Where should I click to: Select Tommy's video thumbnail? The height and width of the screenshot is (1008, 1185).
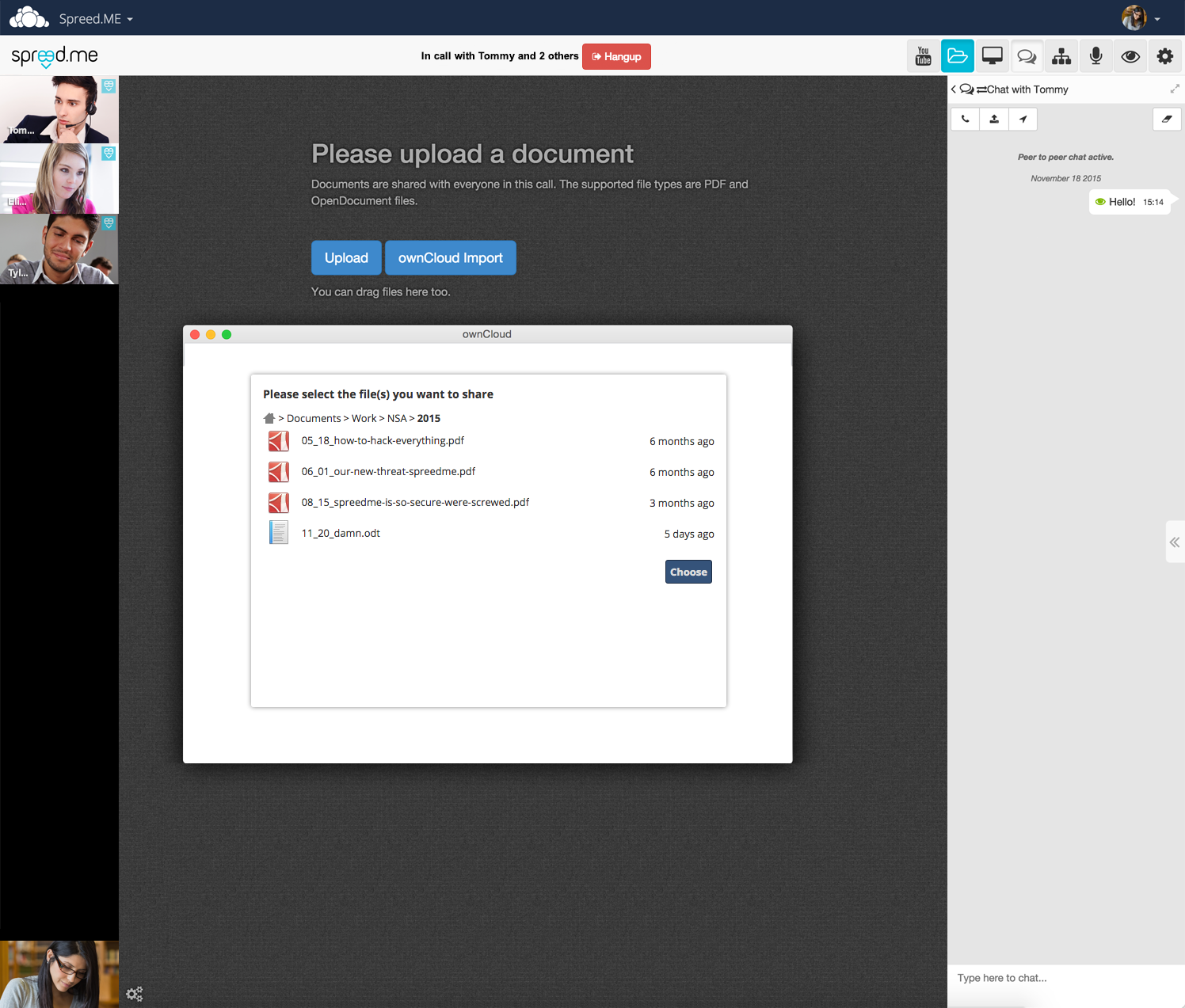click(59, 109)
